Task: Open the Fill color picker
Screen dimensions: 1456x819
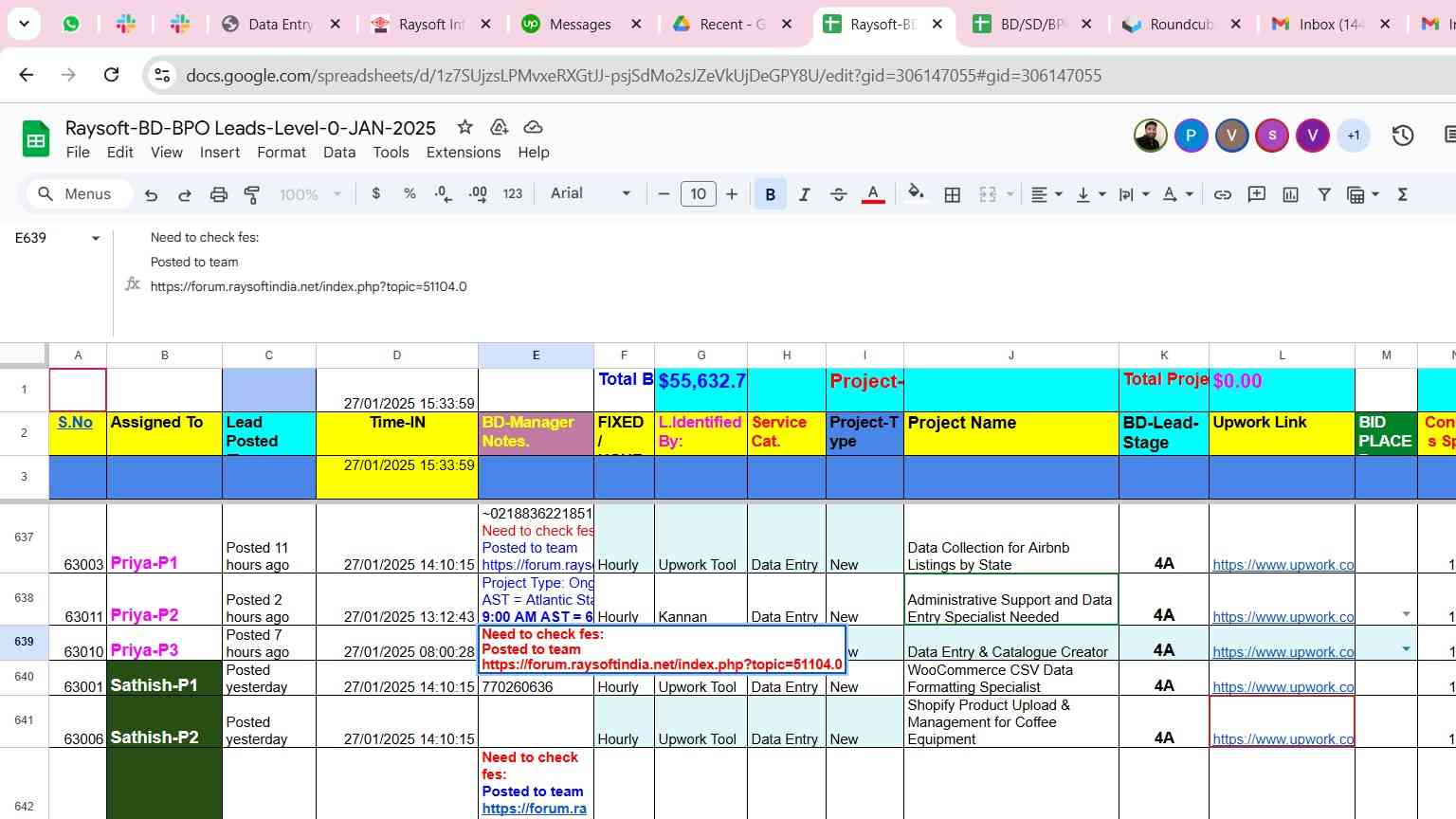Action: (916, 193)
